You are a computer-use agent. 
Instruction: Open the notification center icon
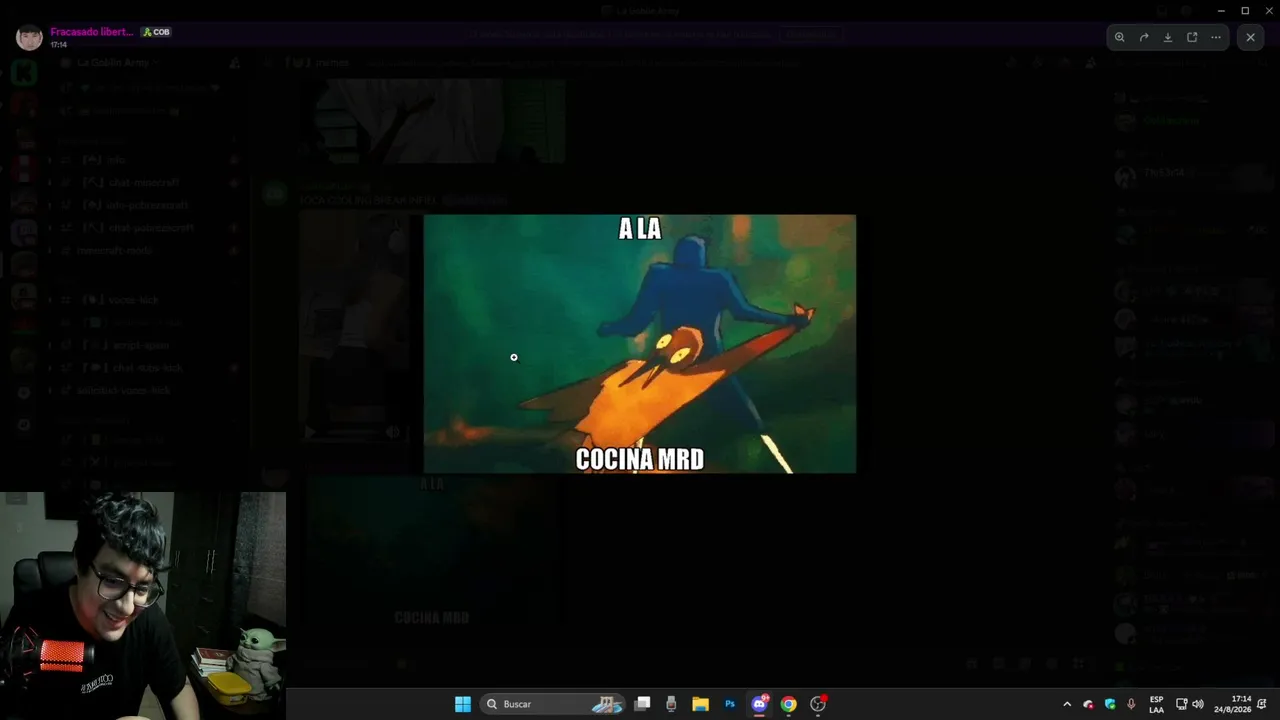click(1262, 704)
